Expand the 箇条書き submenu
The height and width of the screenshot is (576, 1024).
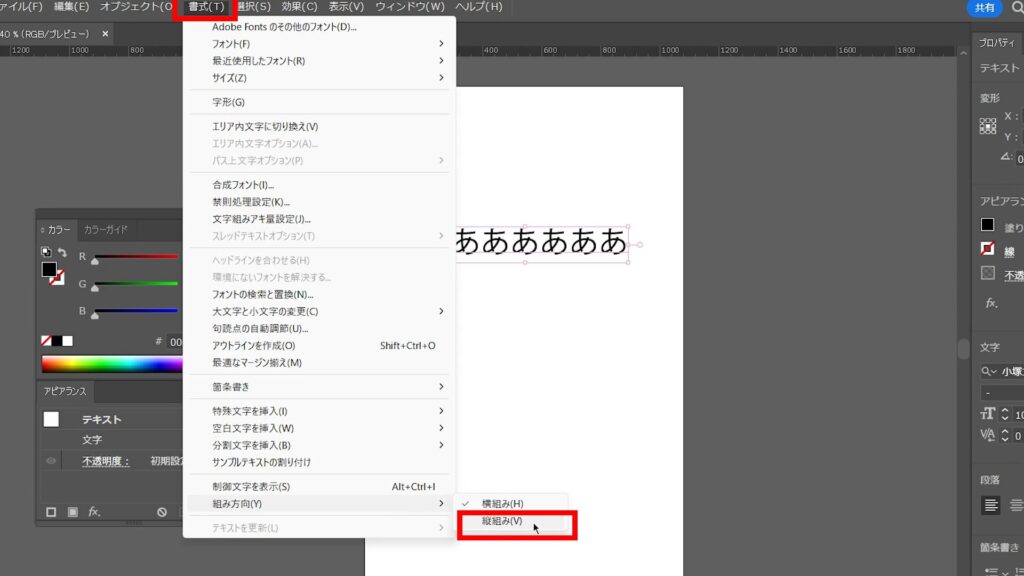click(x=320, y=387)
